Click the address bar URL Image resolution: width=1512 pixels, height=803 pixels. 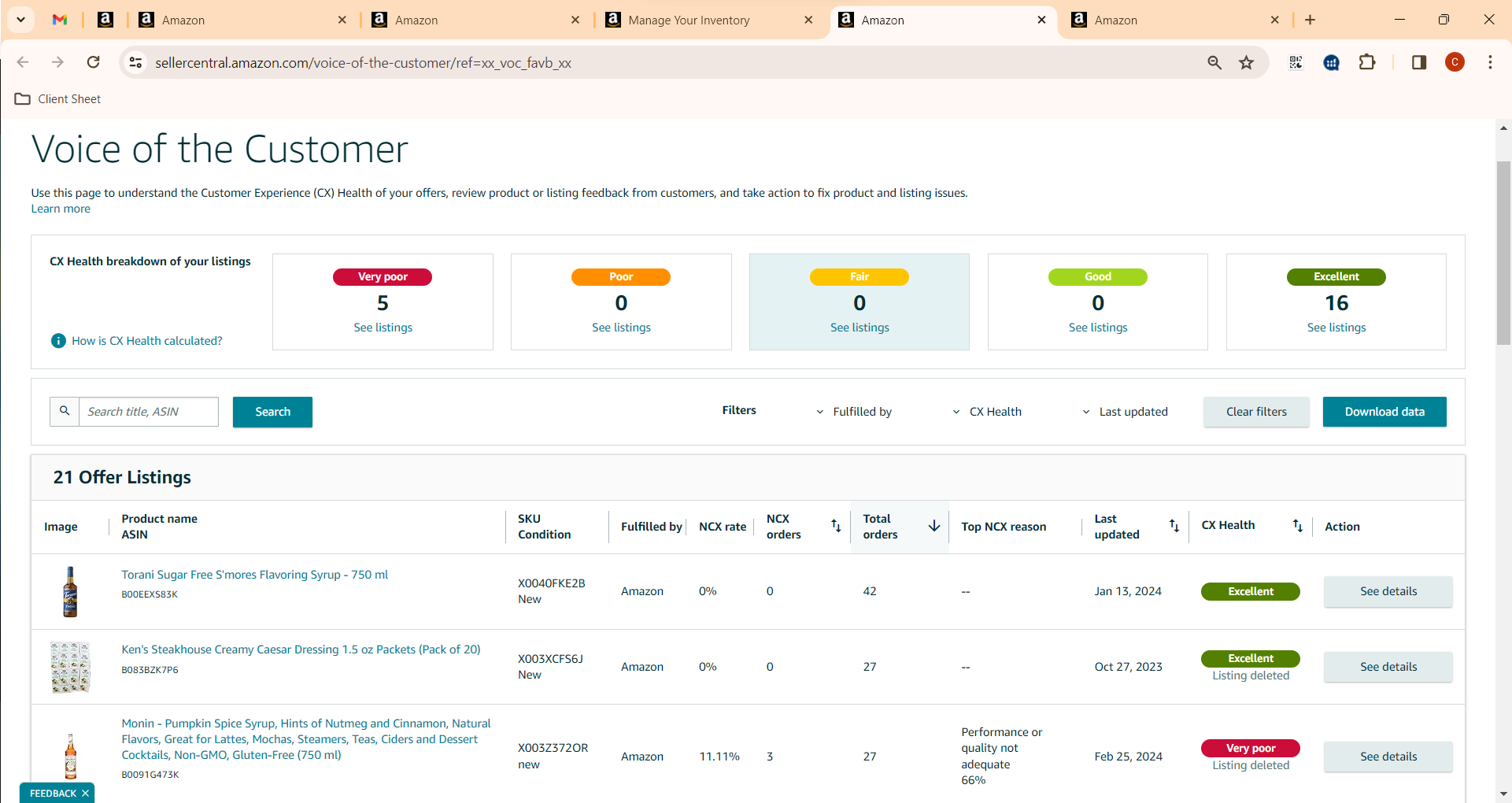(x=363, y=63)
